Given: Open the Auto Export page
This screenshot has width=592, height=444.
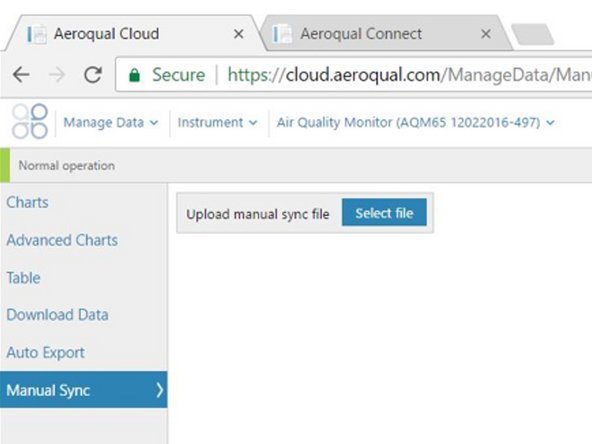Looking at the screenshot, I should (x=46, y=353).
